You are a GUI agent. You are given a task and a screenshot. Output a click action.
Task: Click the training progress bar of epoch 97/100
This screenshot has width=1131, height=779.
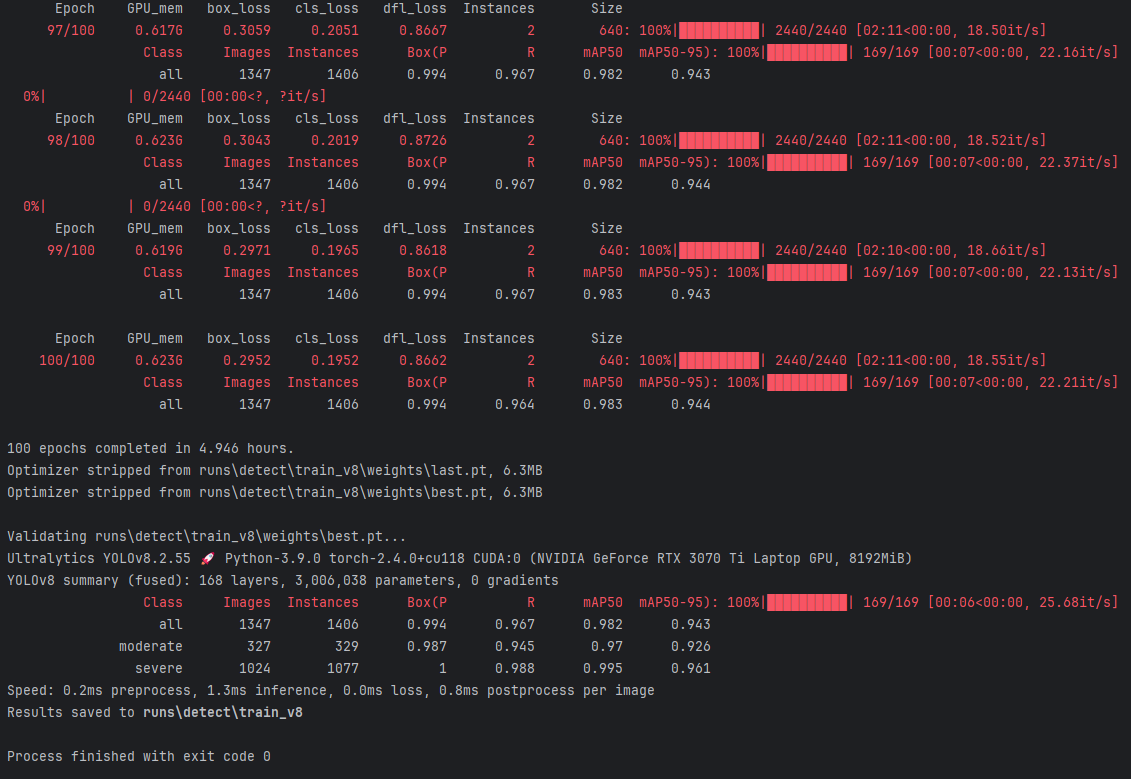tap(719, 30)
